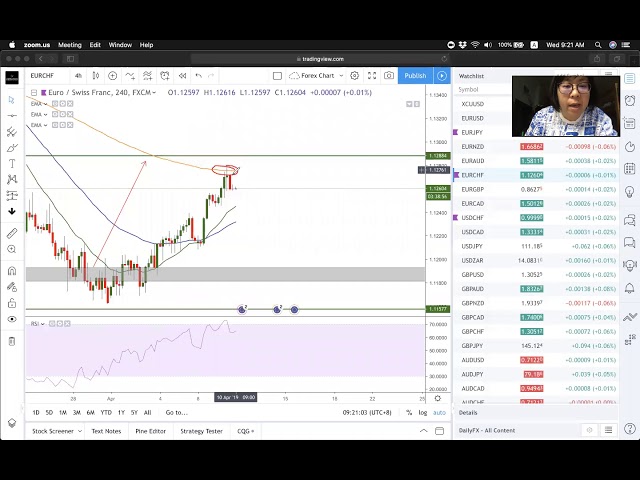Click the blue Publish button

point(414,76)
